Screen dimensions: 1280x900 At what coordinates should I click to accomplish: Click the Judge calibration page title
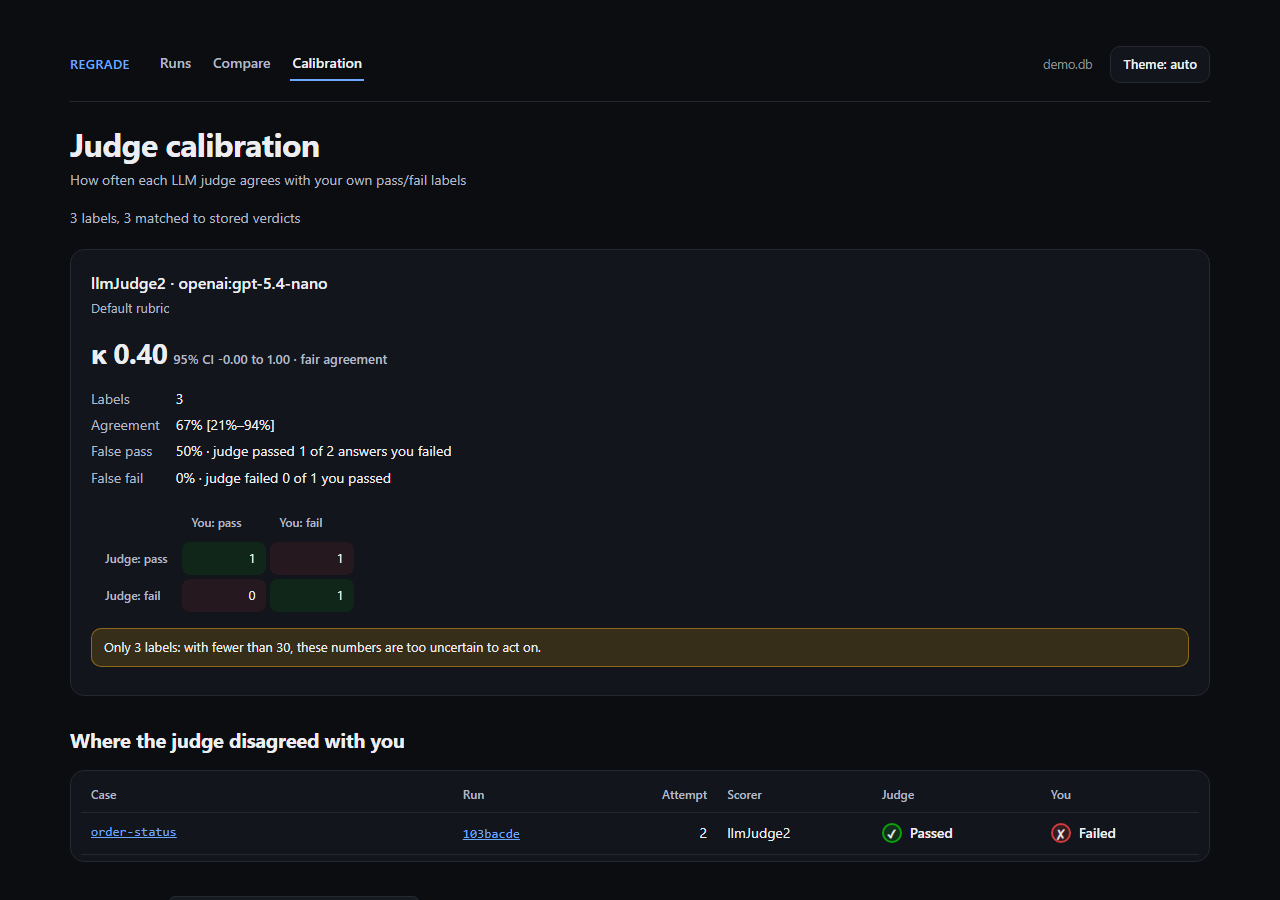(195, 146)
